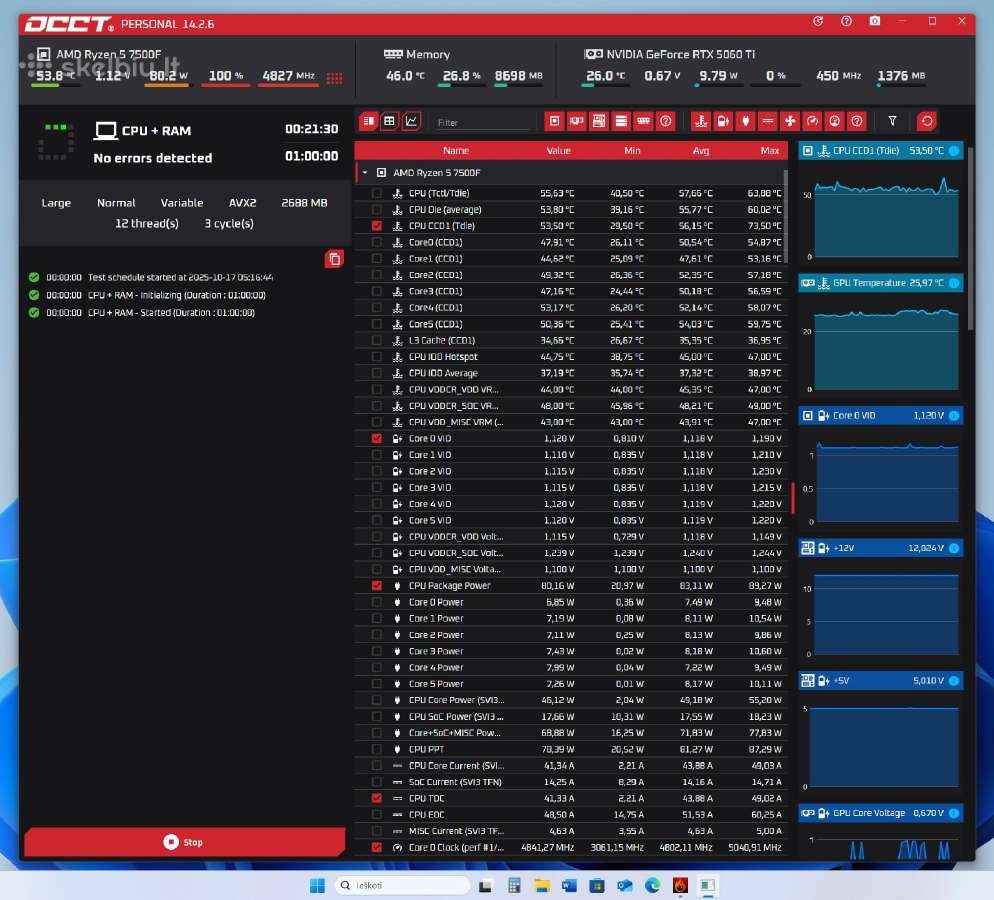Sort sensors by Min column

pos(632,150)
